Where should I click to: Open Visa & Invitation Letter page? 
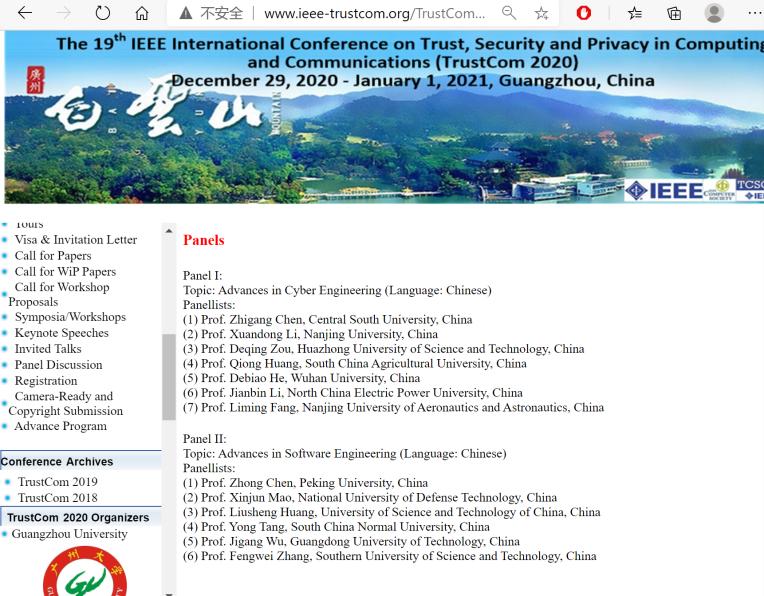(x=75, y=240)
